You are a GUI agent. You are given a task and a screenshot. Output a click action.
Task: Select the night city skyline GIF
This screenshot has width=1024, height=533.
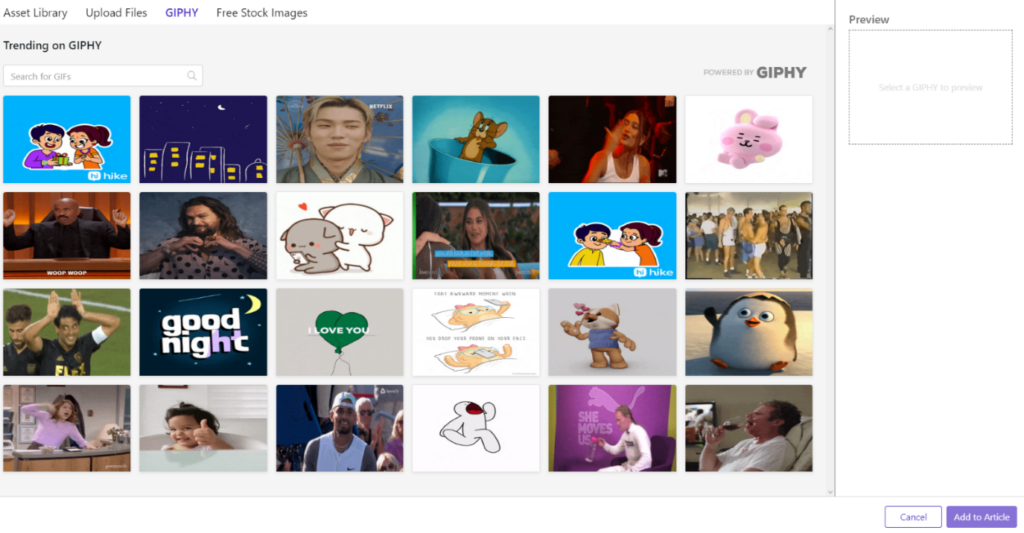click(203, 139)
